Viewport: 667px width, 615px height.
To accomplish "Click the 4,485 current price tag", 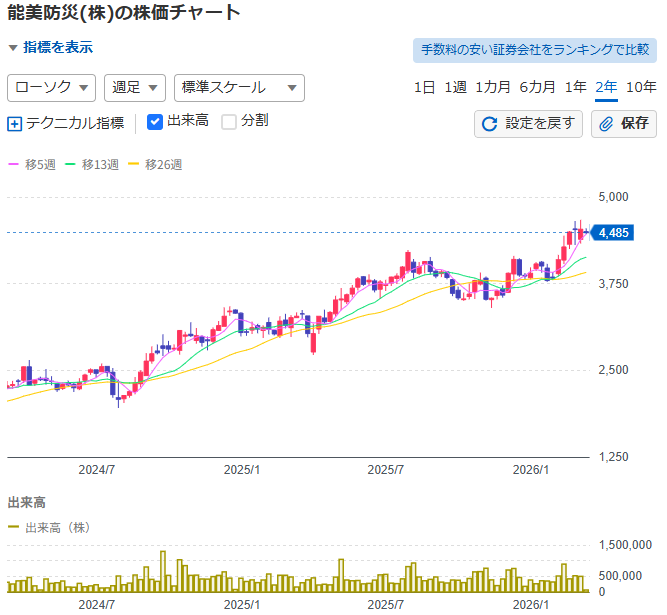I will tap(611, 233).
